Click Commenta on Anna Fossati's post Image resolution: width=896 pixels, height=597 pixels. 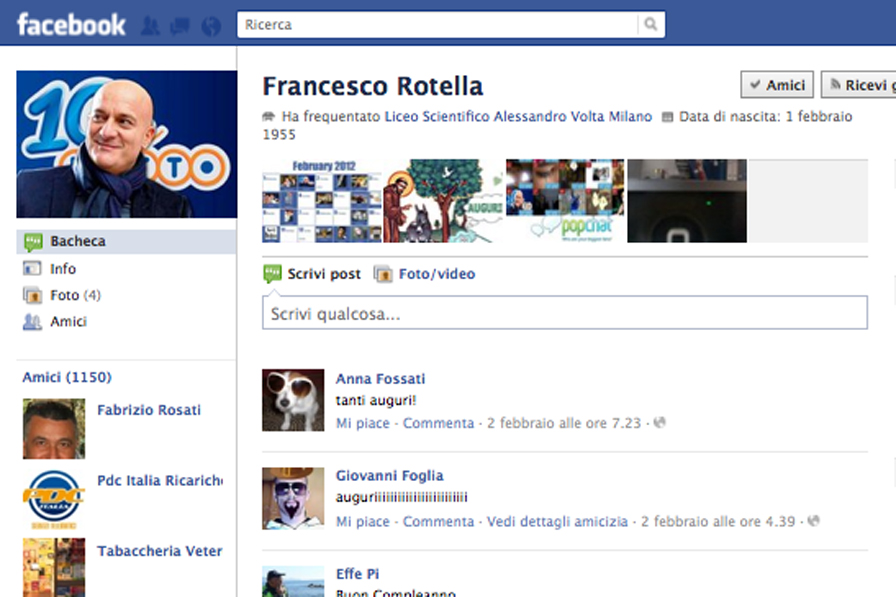(438, 423)
